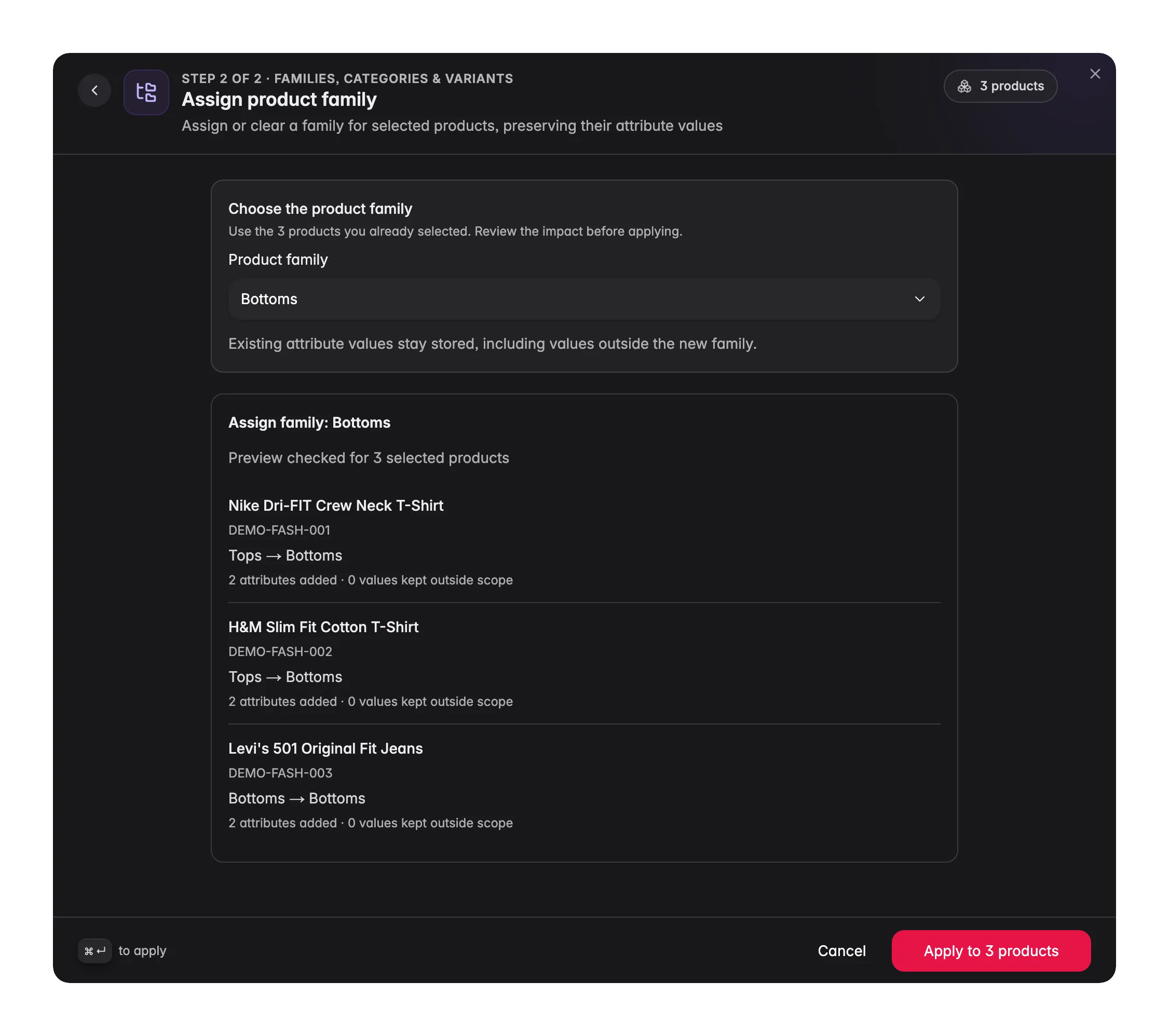Image resolution: width=1169 pixels, height=1036 pixels.
Task: Click SKU DEMO-FASH-003
Action: [x=280, y=773]
